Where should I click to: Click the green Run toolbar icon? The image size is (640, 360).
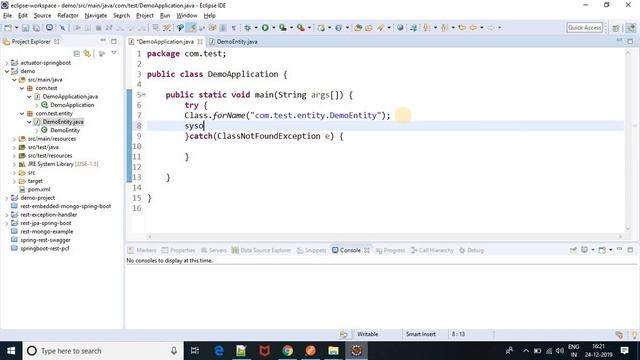coord(265,28)
